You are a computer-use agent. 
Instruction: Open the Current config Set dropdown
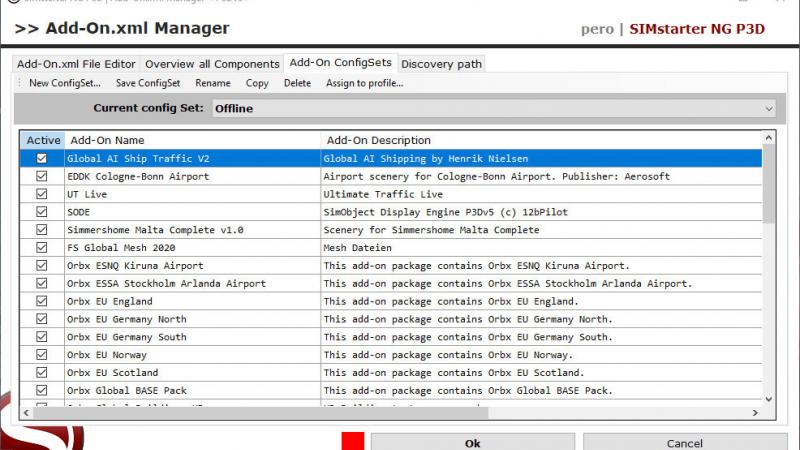494,108
